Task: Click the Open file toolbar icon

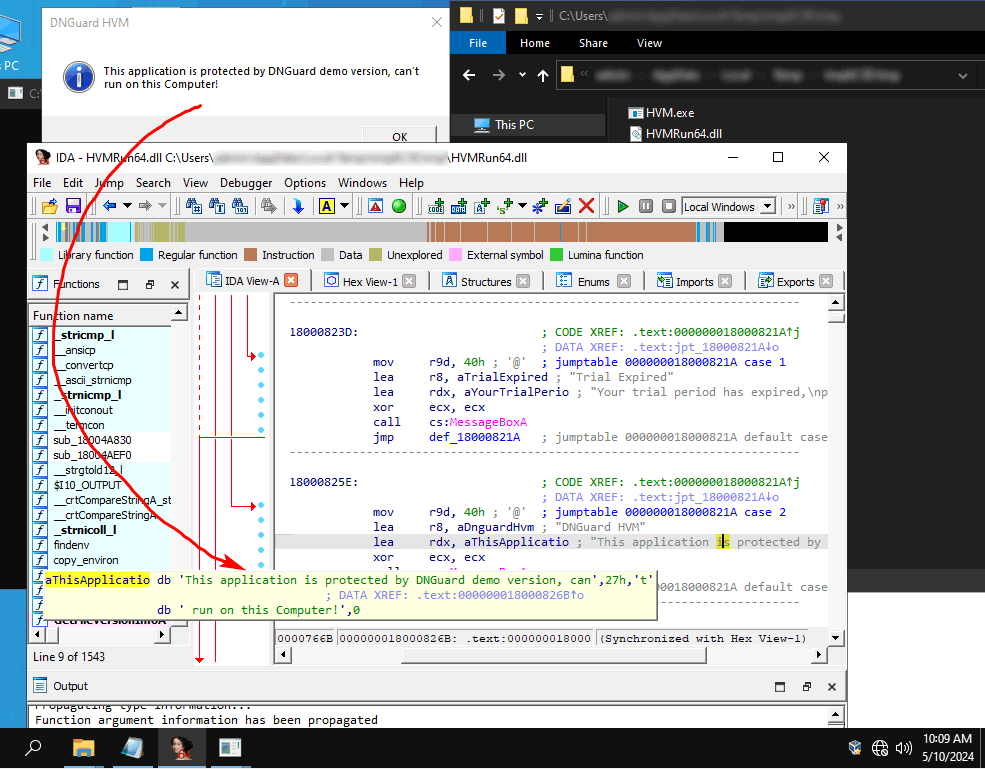Action: pos(49,206)
